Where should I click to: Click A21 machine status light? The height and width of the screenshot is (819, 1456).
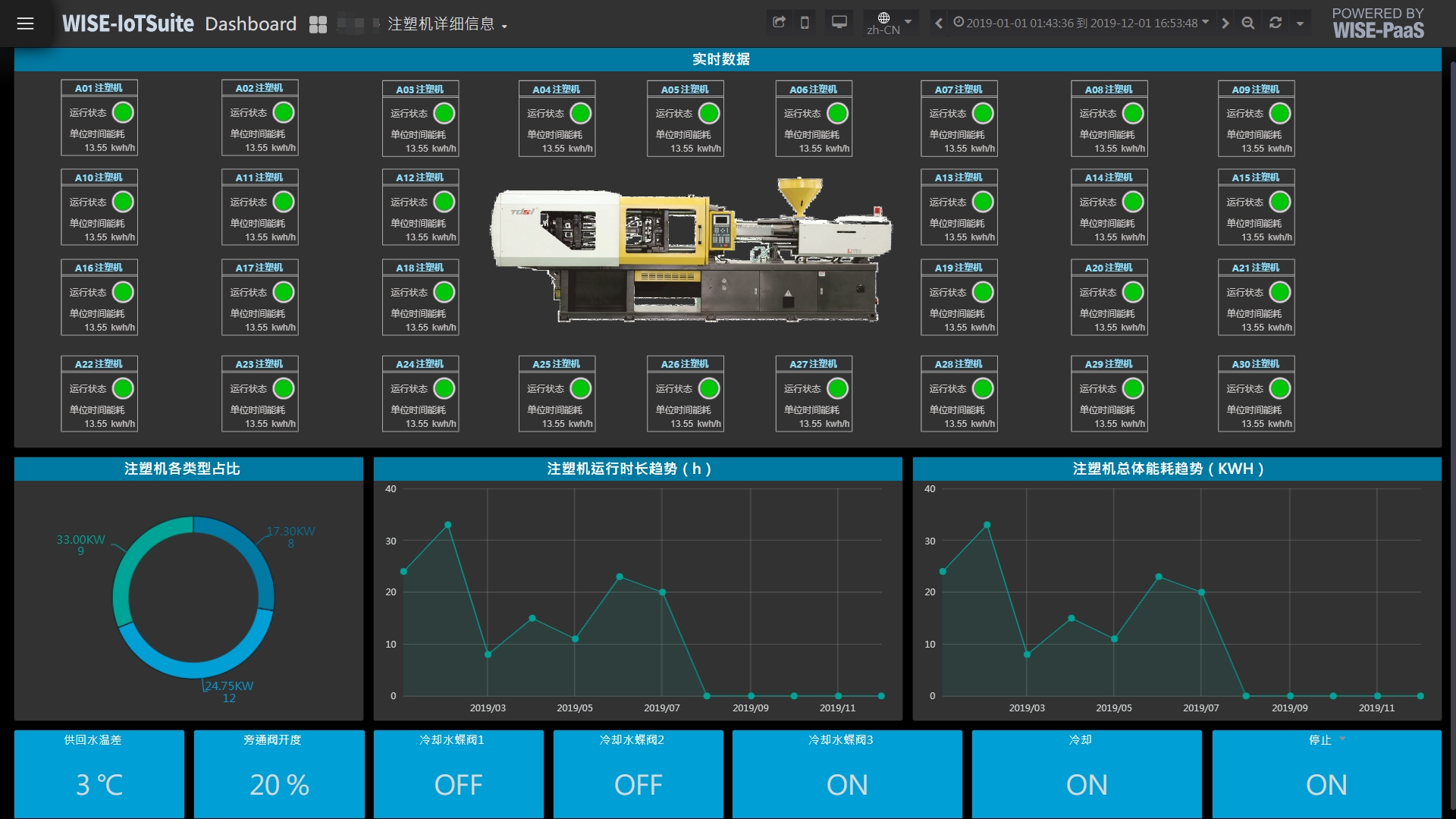1280,292
